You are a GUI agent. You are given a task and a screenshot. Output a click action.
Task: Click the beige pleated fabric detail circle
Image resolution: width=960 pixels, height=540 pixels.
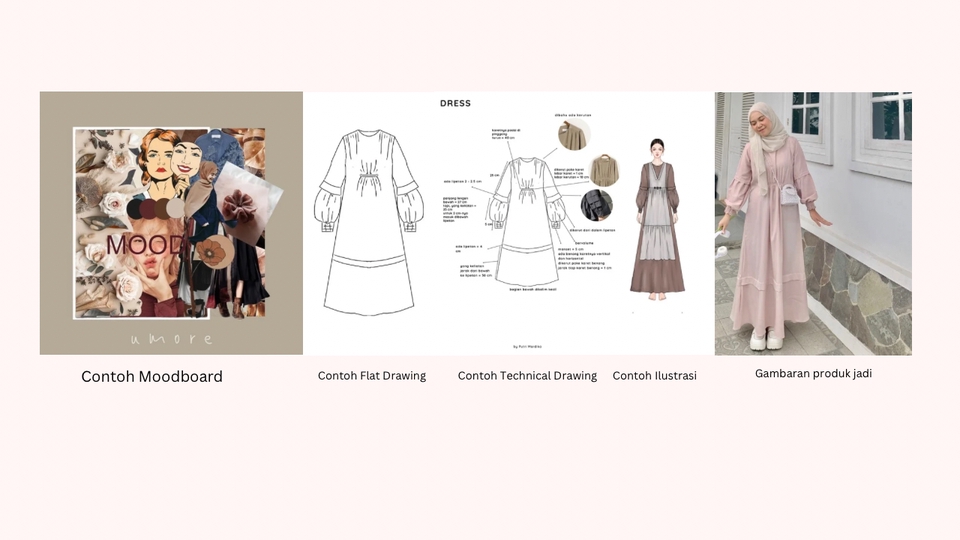click(574, 135)
